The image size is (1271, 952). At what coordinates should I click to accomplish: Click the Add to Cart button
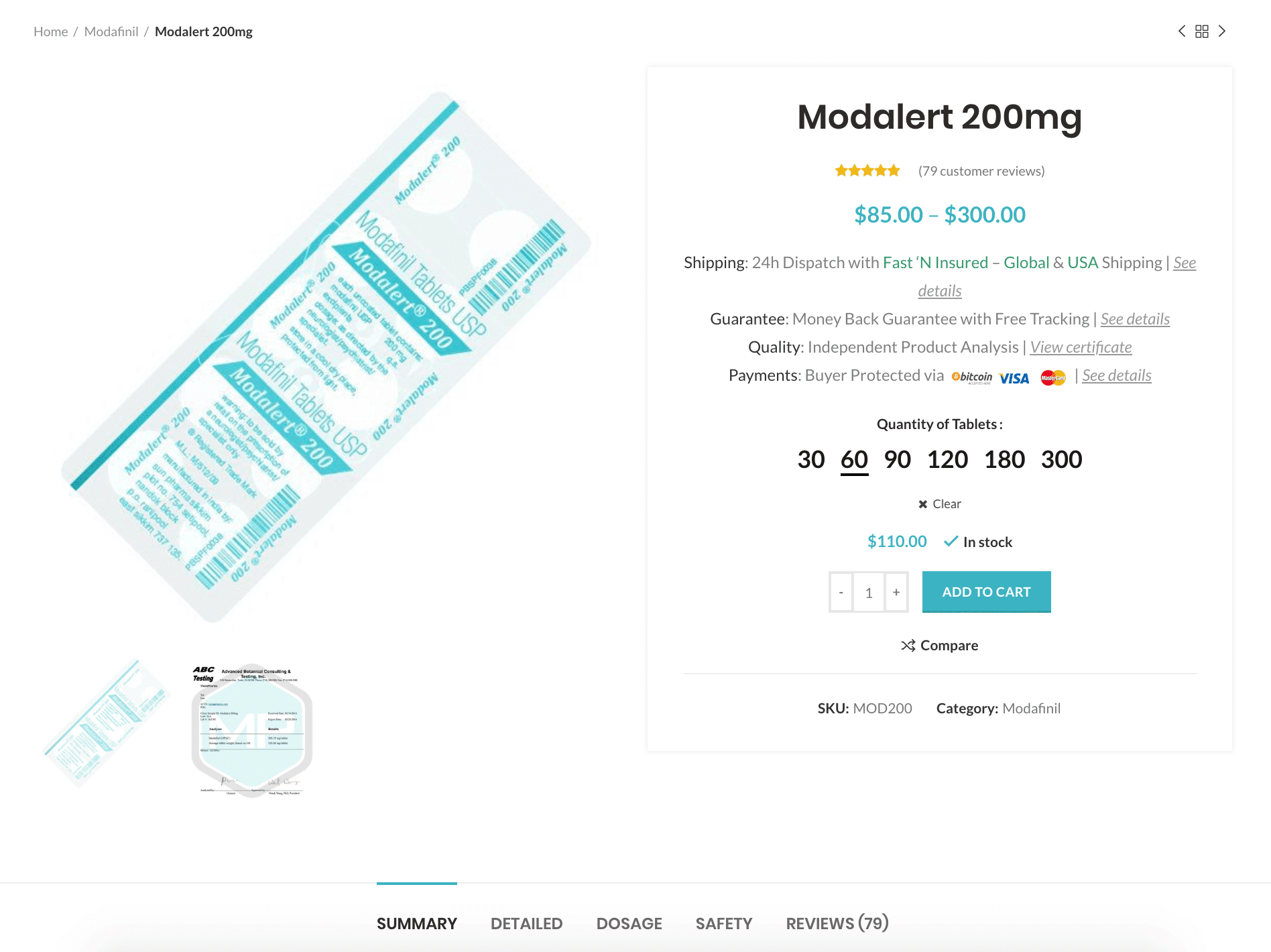point(987,592)
